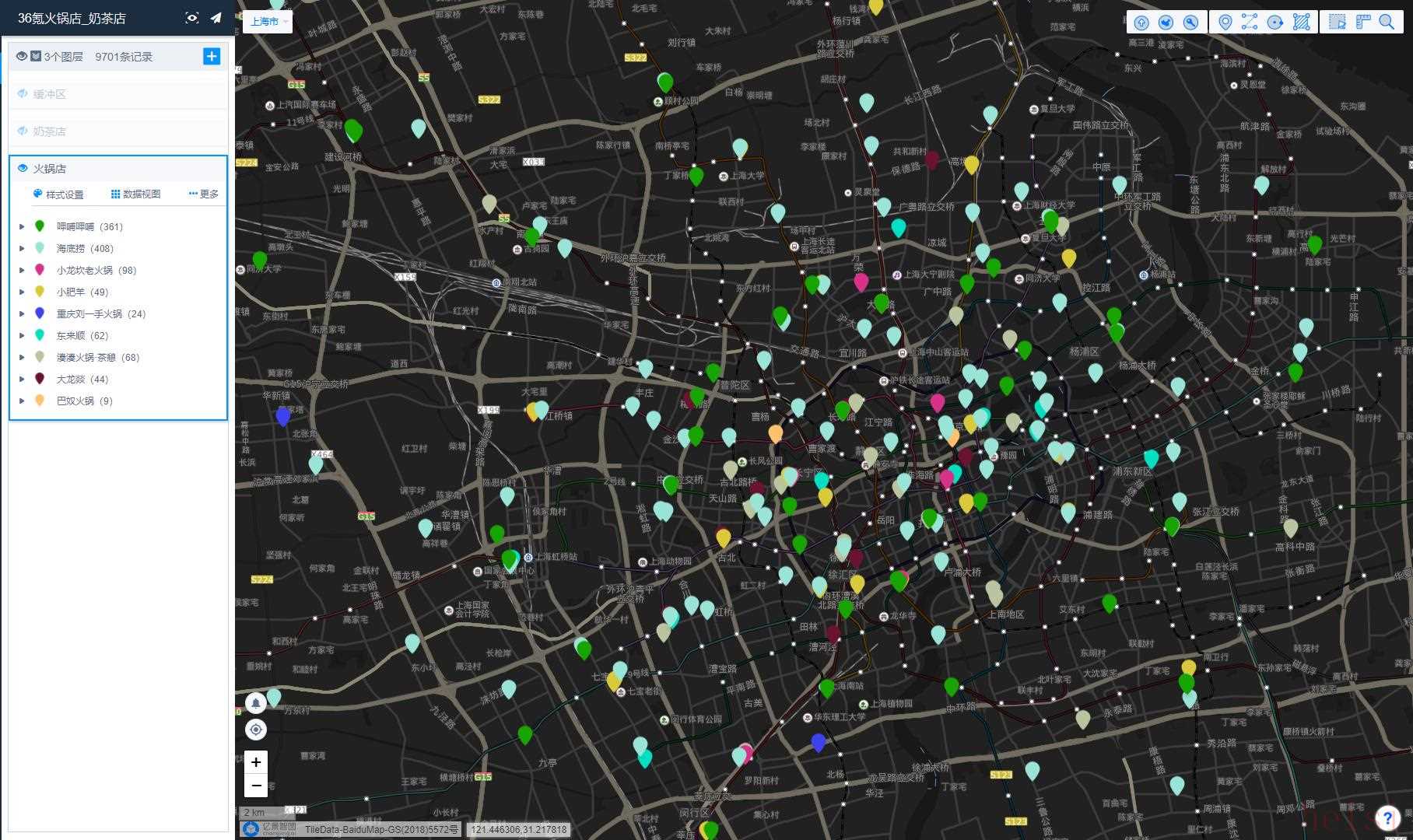Select the polyline drawing tool
Viewport: 1413px width, 840px height.
pos(1250,22)
